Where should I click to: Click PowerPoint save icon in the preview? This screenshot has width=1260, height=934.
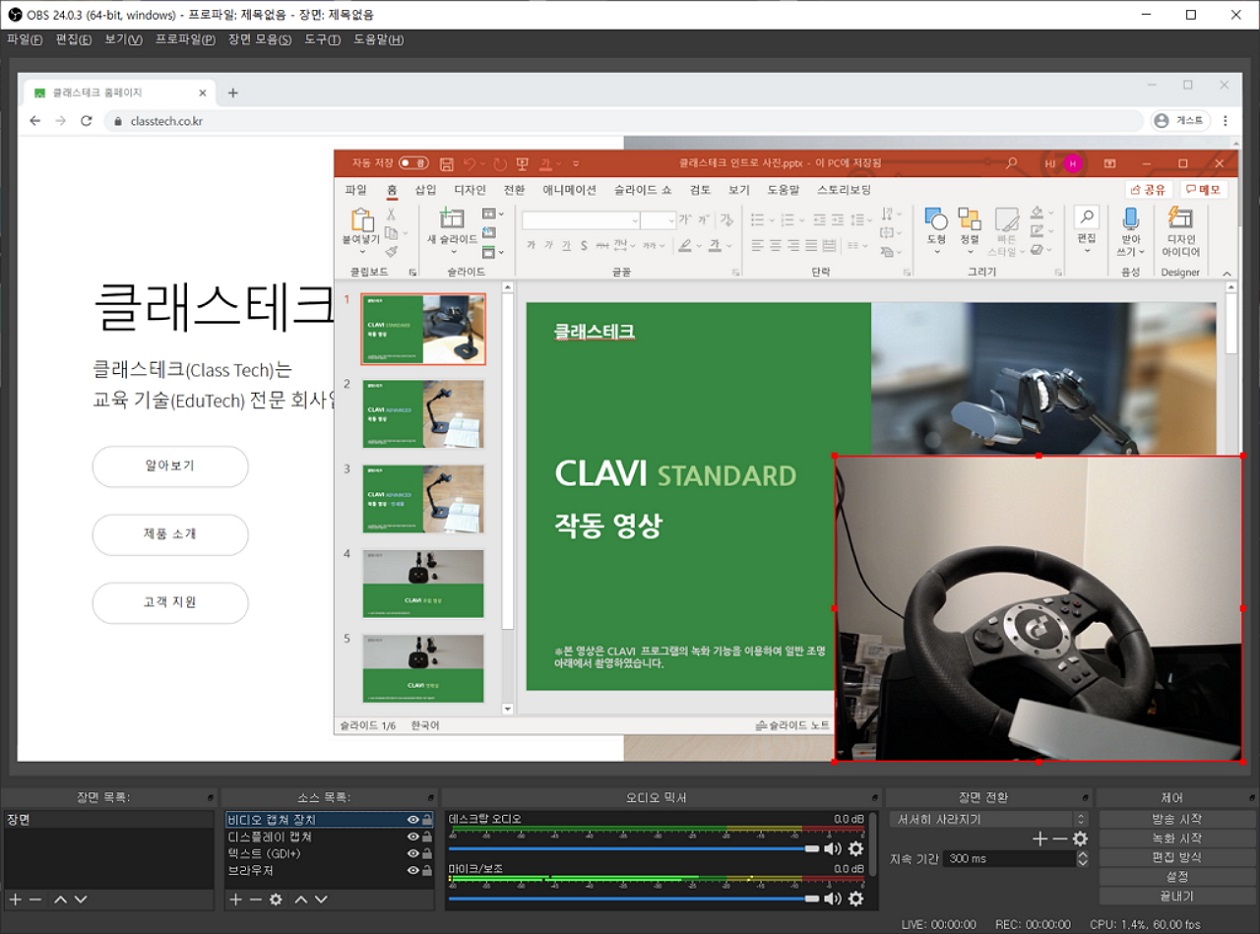[447, 163]
